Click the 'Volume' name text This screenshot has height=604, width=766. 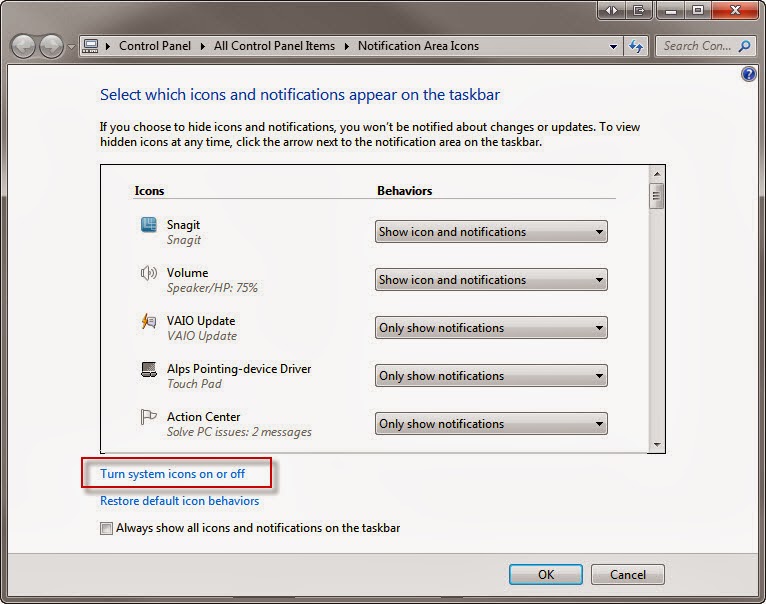pos(187,273)
